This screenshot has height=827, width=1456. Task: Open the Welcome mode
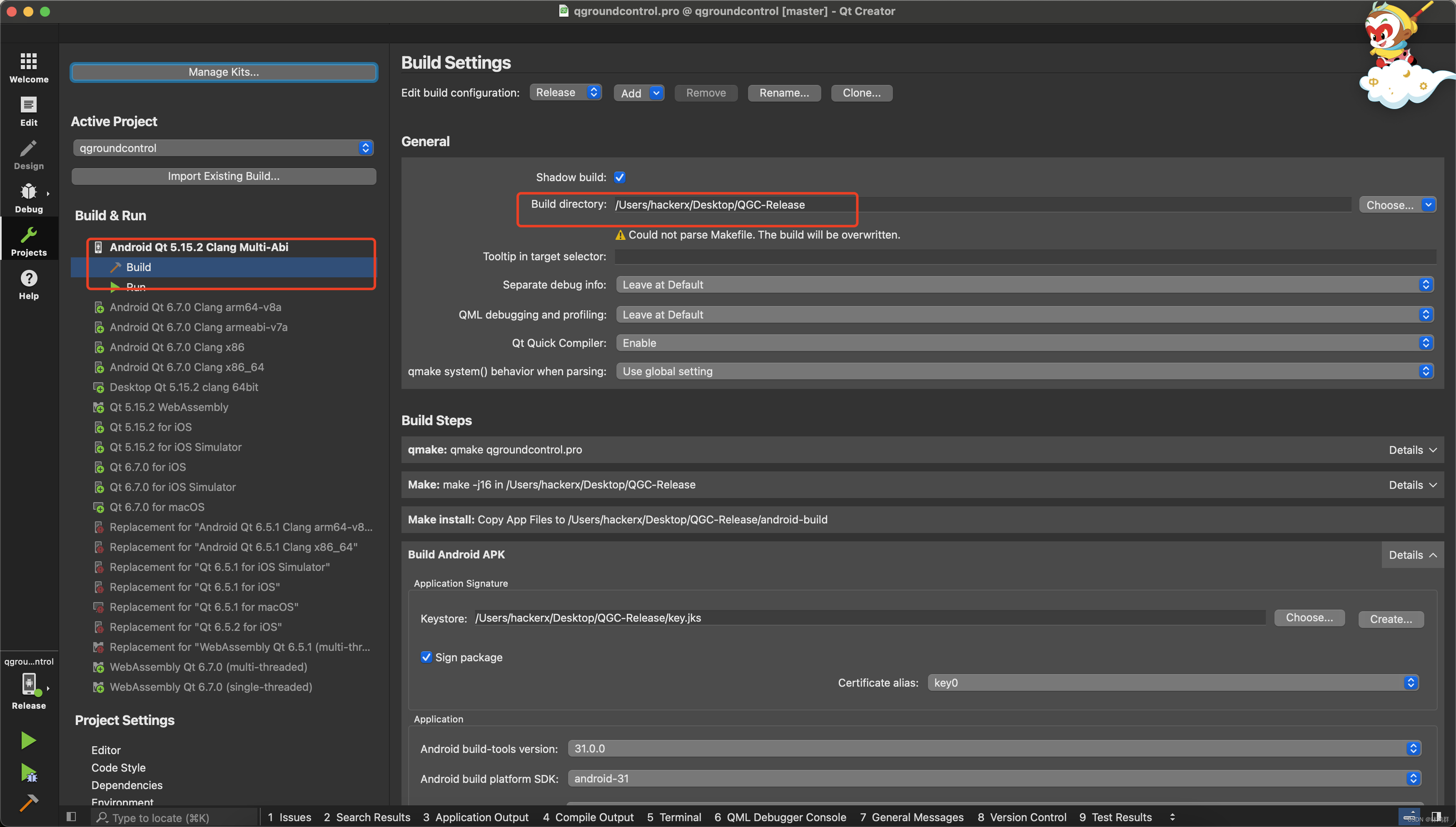pos(28,67)
